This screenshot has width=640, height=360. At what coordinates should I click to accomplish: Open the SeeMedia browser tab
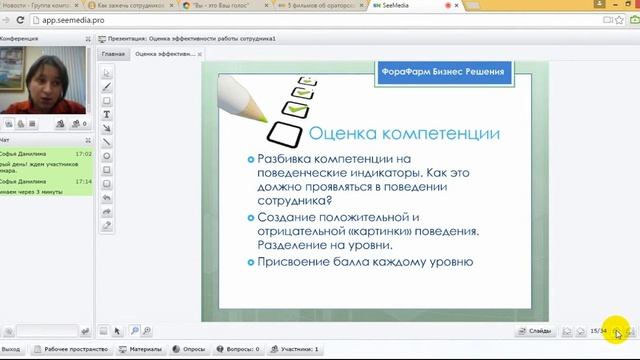(410, 5)
